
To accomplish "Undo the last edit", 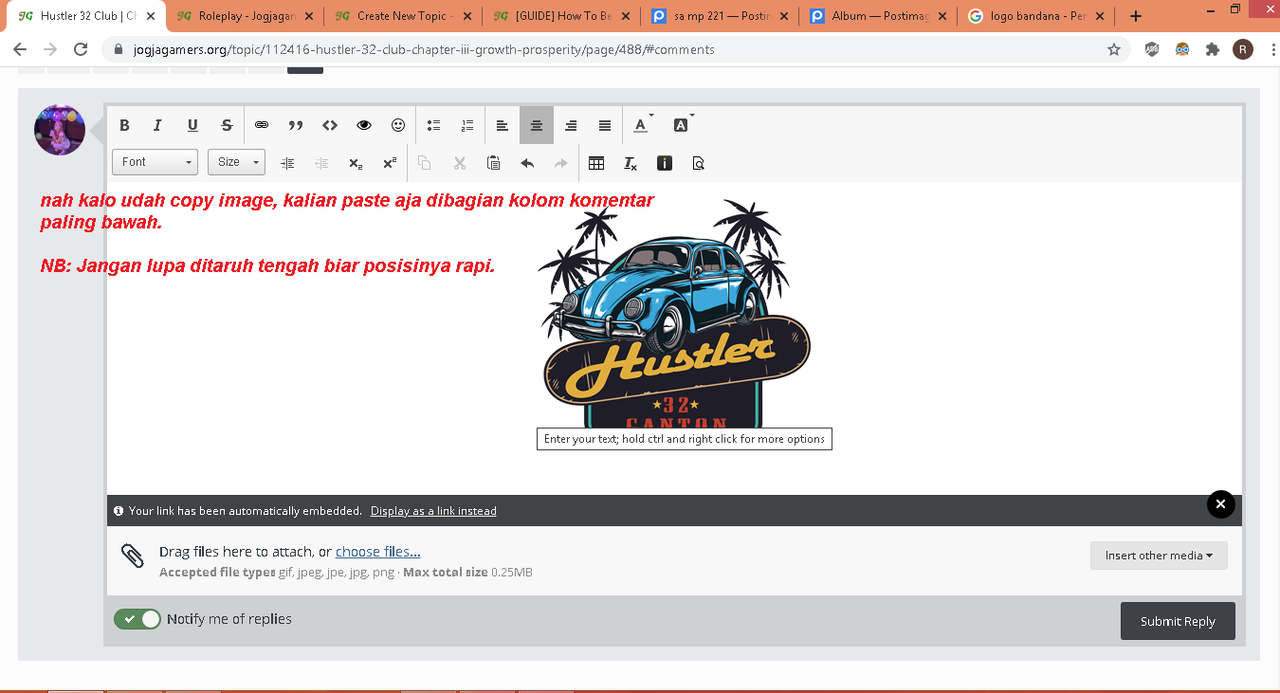I will 527,163.
